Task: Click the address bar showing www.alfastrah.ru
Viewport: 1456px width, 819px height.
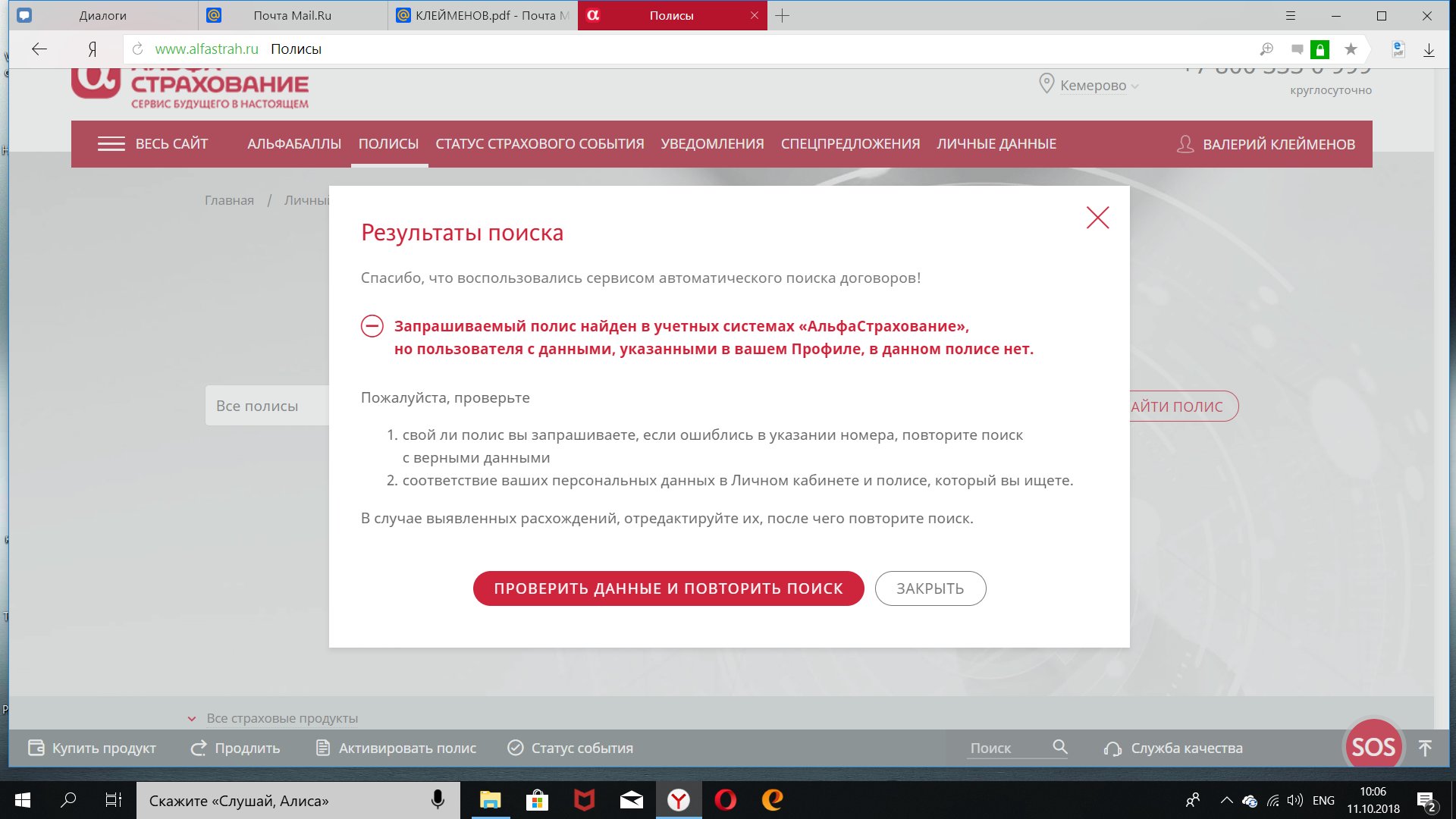Action: [682, 49]
